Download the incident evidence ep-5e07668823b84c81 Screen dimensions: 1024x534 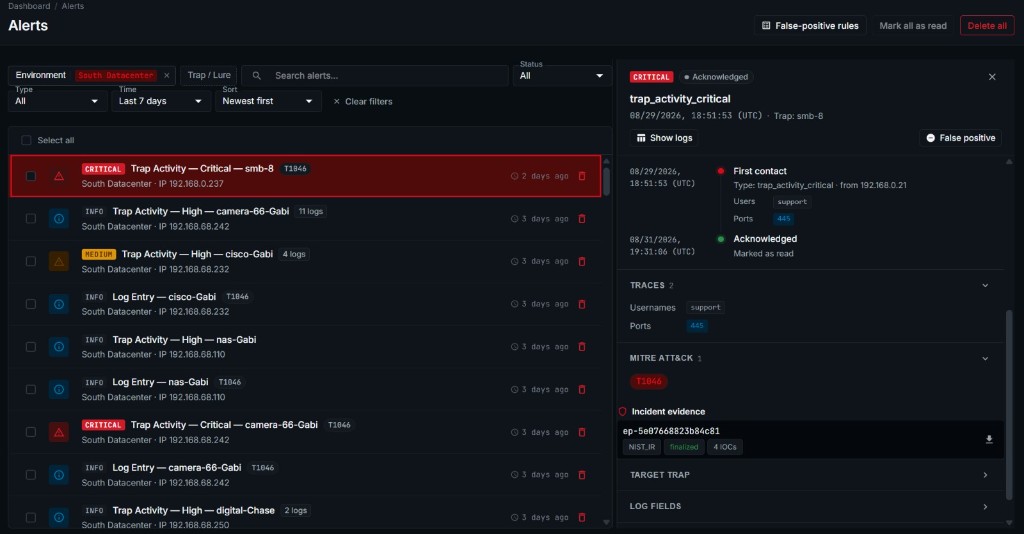[989, 439]
